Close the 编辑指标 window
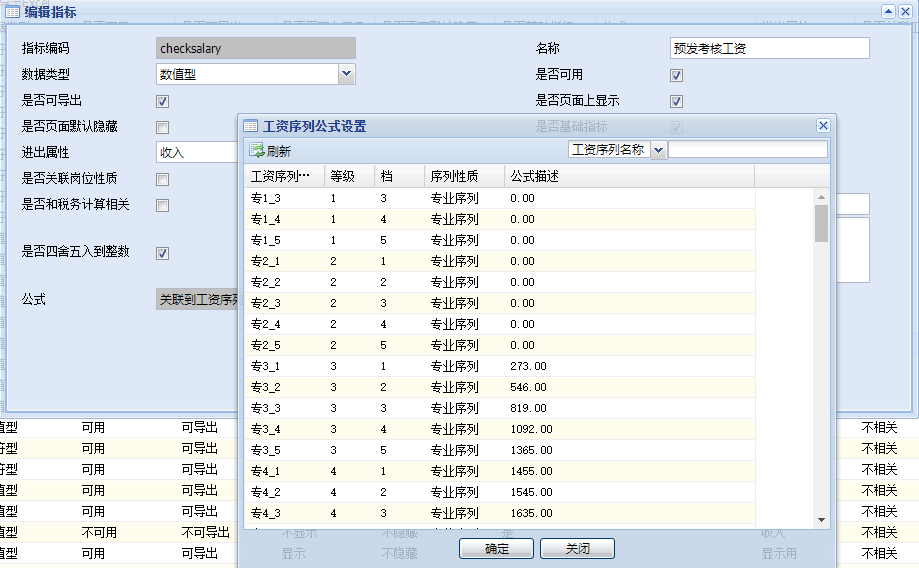919x568 pixels. point(905,11)
